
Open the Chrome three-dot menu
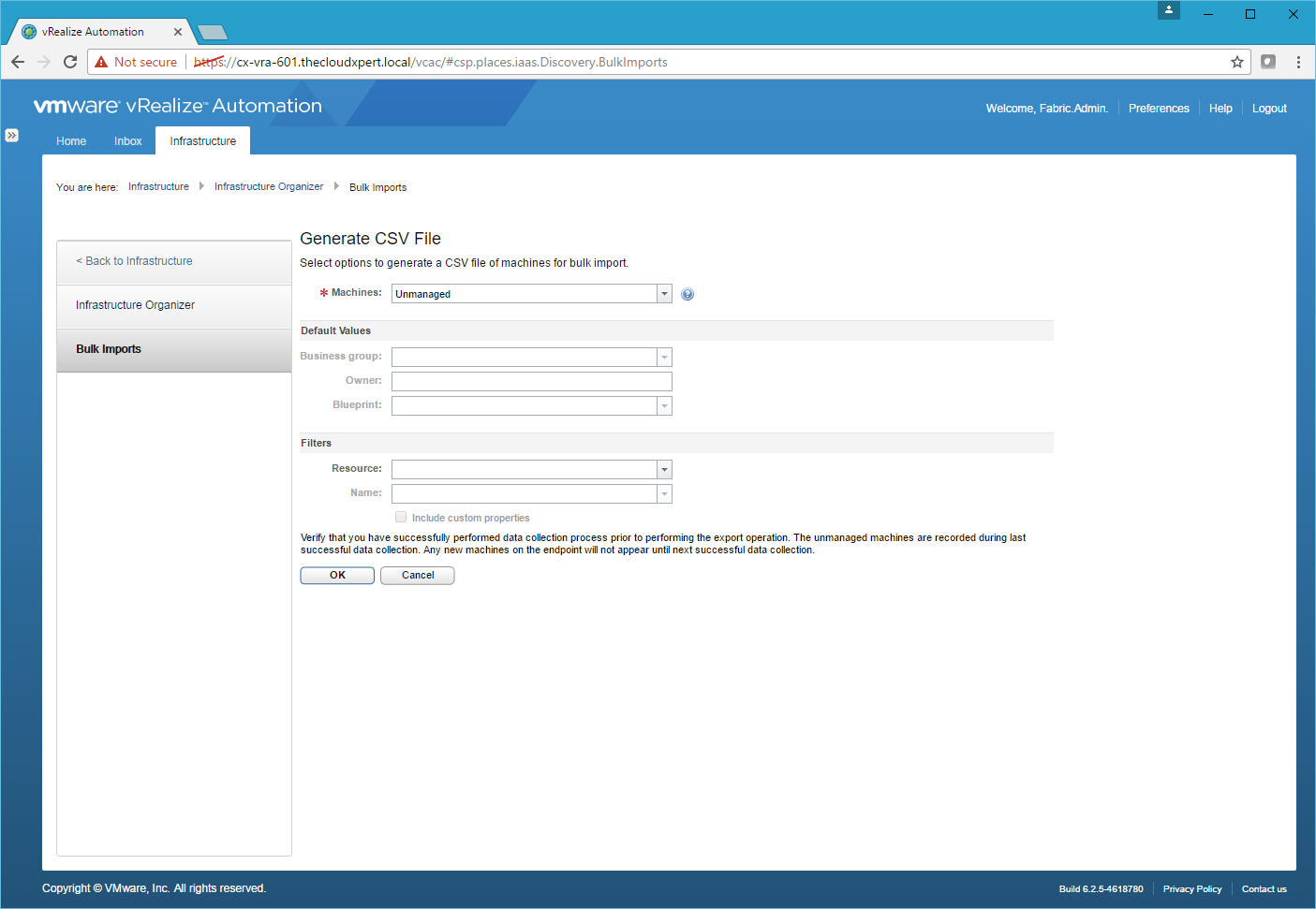point(1298,62)
